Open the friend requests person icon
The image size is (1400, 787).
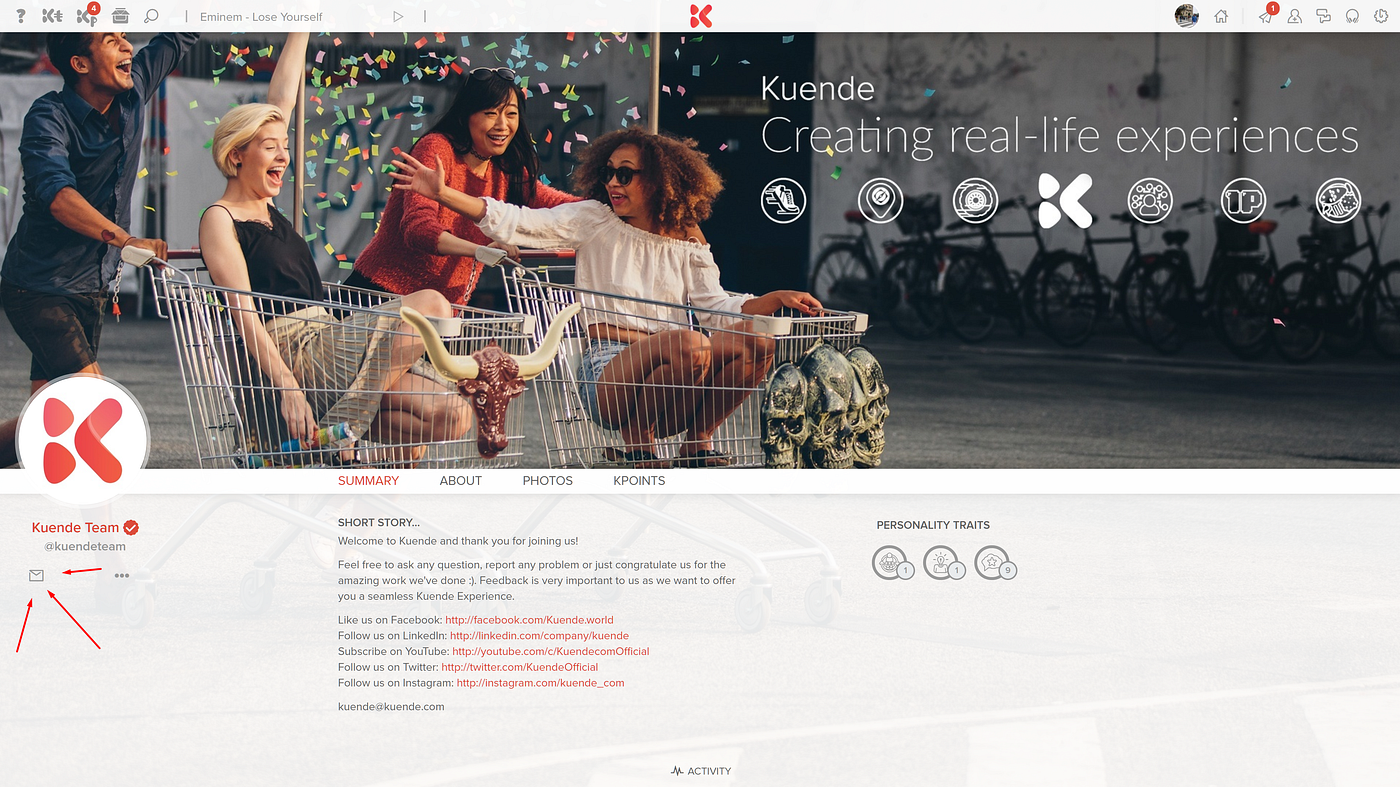click(1294, 16)
